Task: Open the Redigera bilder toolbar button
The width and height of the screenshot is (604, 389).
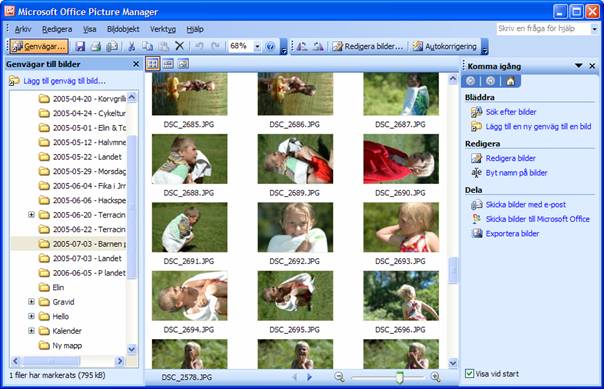Action: click(367, 46)
